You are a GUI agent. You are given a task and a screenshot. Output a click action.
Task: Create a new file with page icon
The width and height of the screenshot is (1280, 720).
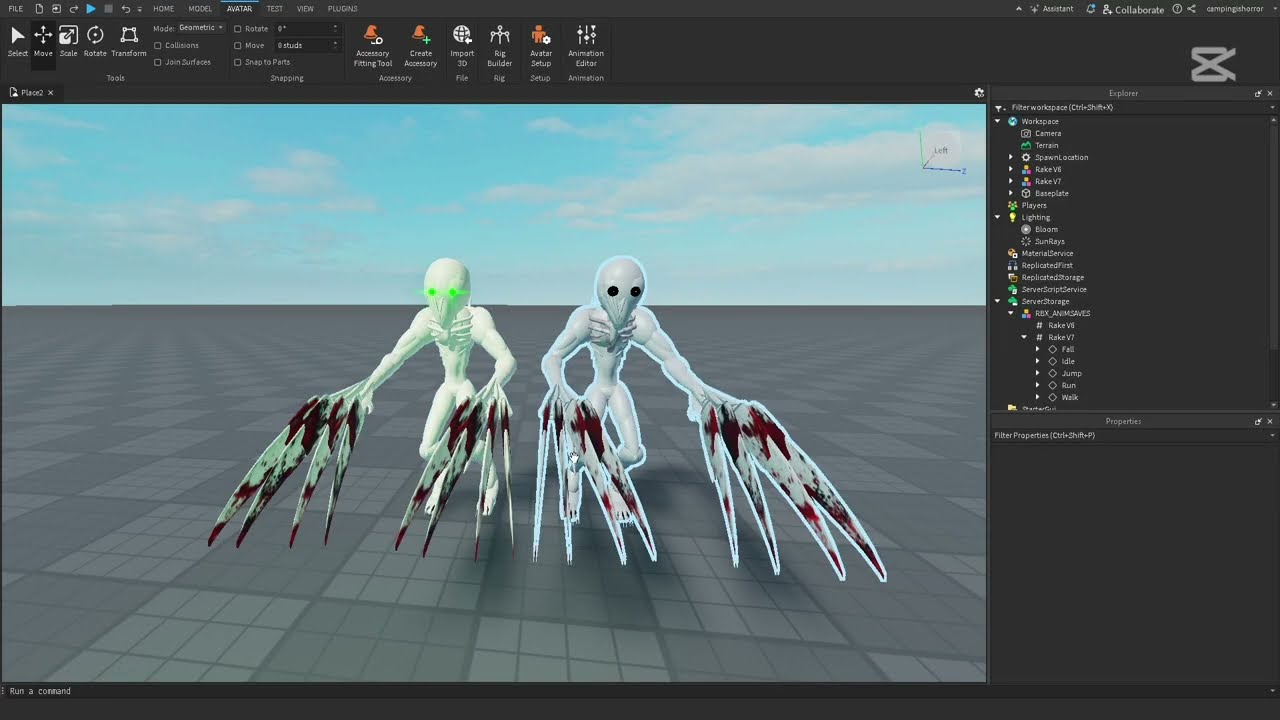pyautogui.click(x=39, y=9)
